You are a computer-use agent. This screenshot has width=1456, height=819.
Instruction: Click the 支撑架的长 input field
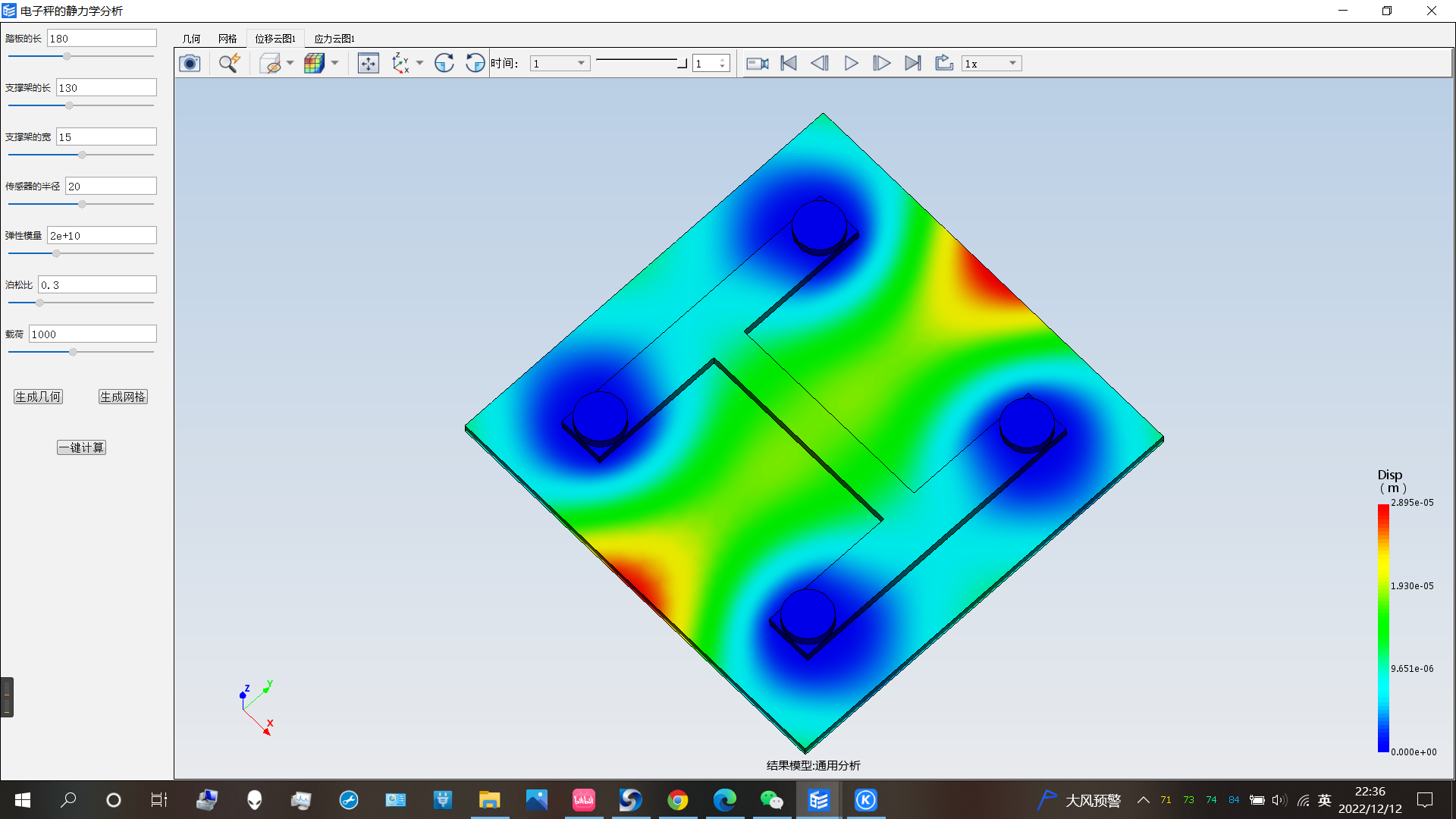click(x=106, y=87)
